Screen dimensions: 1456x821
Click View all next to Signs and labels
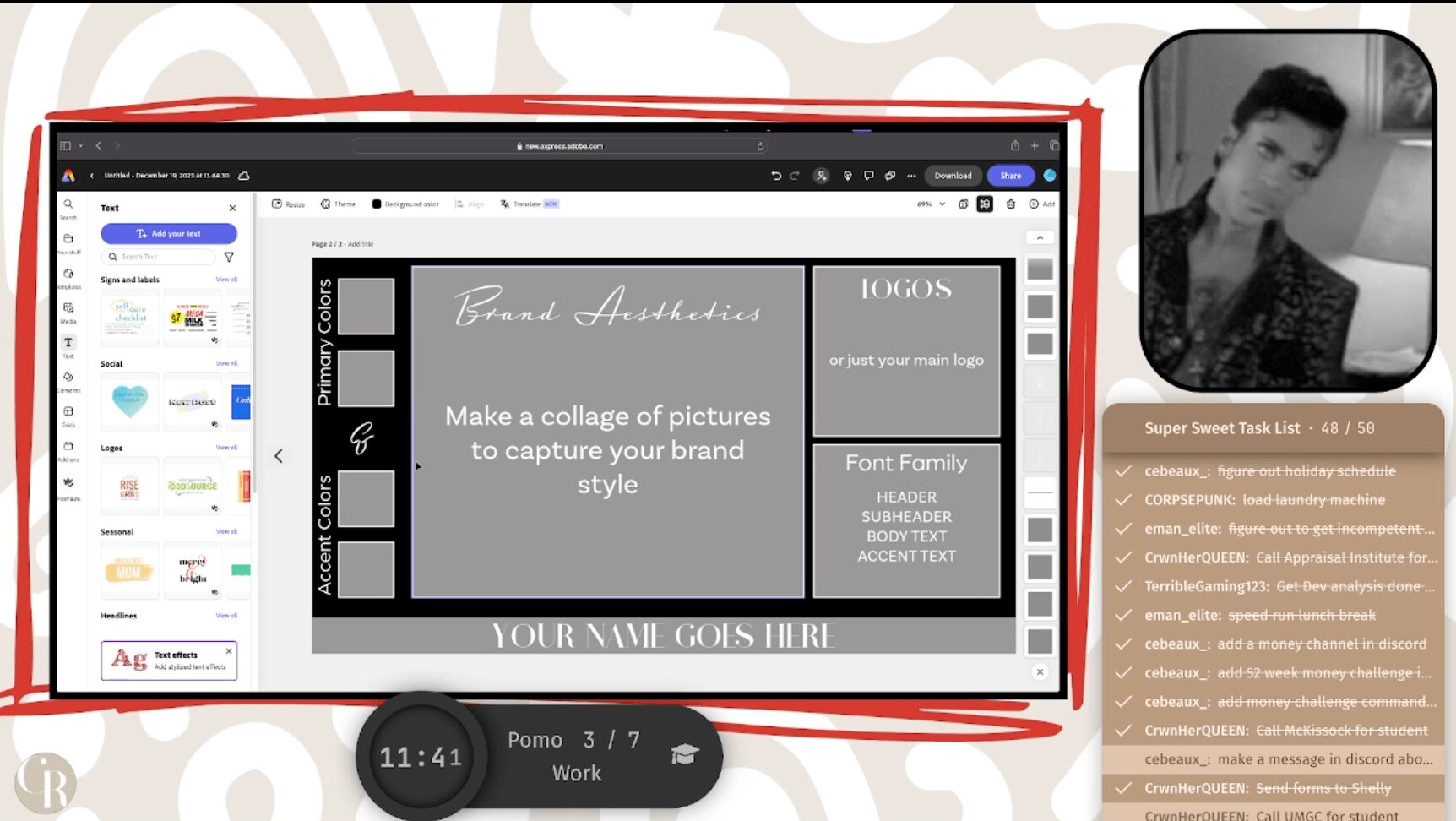coord(226,280)
